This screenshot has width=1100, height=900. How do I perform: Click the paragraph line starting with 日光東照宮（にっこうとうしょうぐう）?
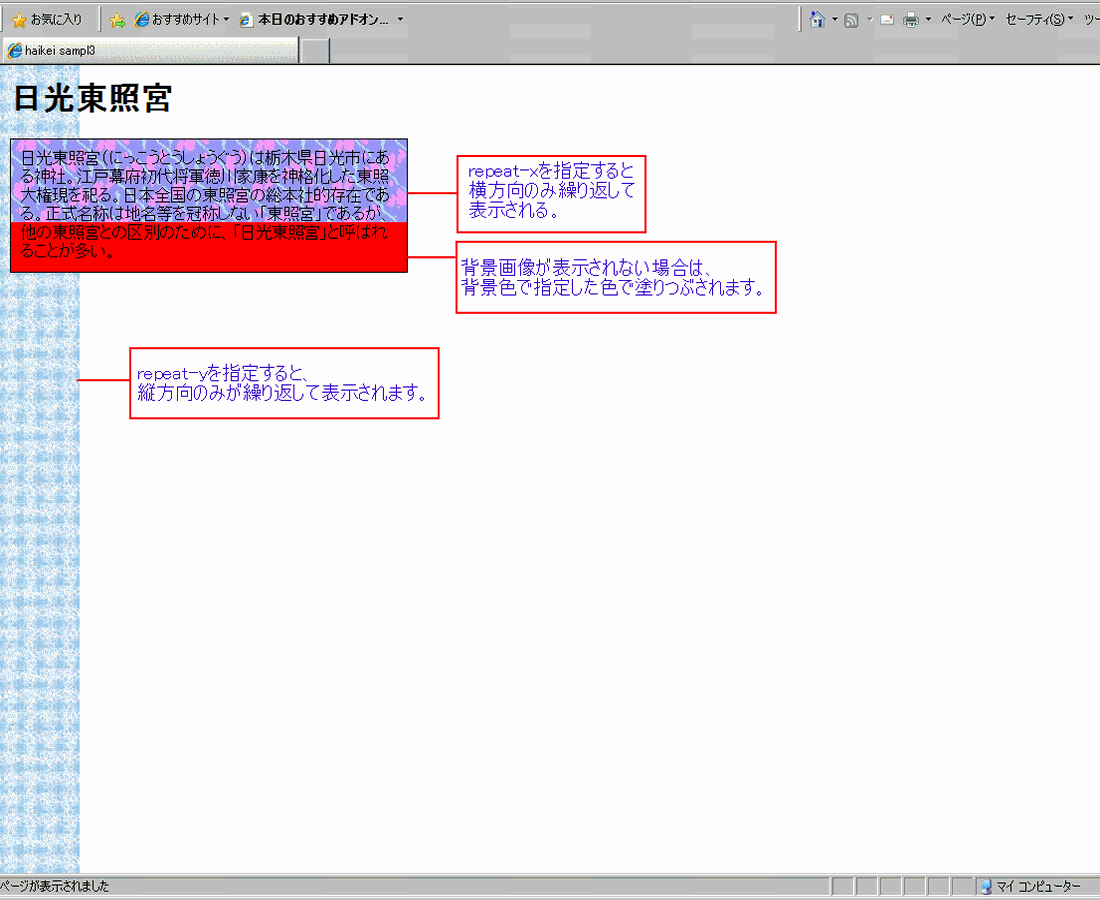click(x=205, y=157)
